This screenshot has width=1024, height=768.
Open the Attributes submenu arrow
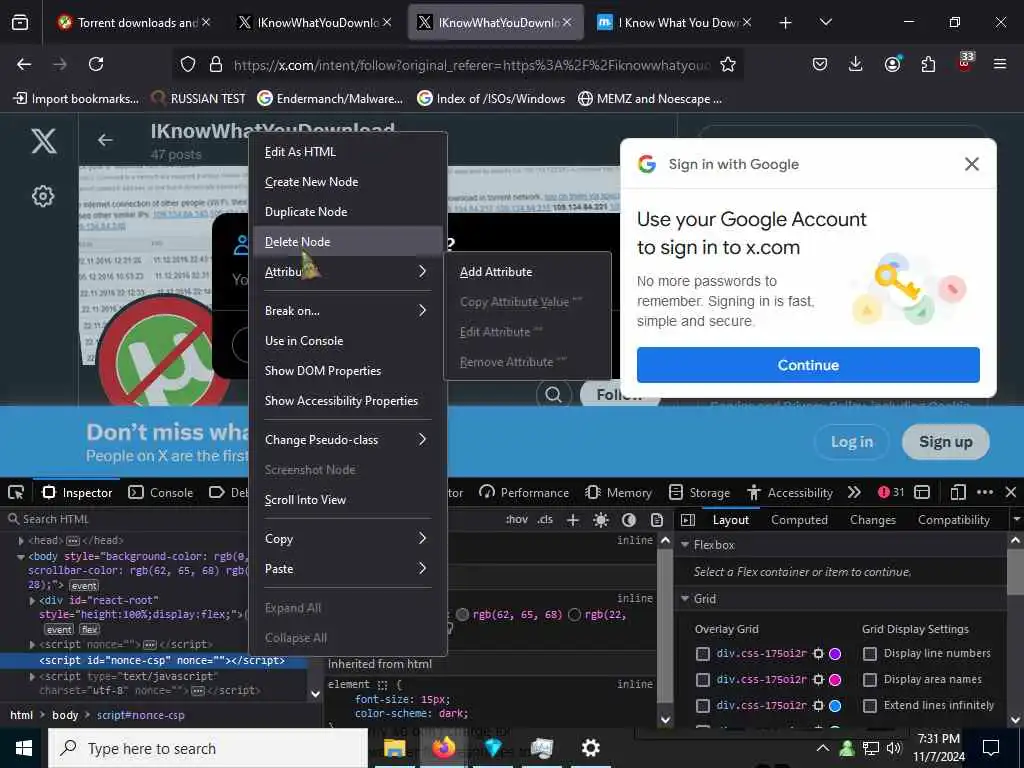pyautogui.click(x=422, y=271)
